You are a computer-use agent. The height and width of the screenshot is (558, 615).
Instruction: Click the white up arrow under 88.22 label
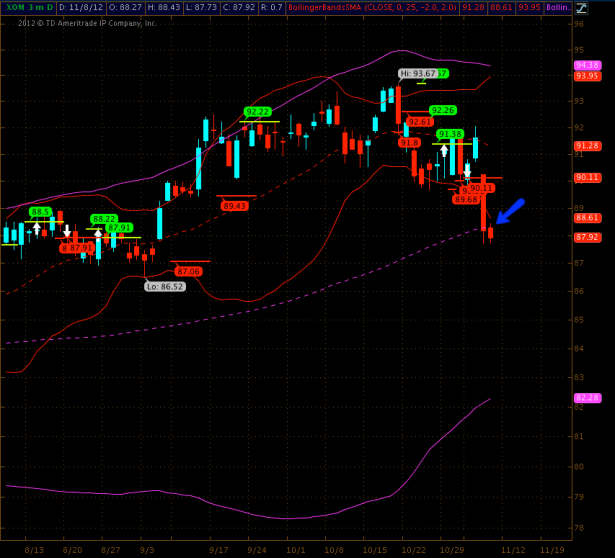98,235
